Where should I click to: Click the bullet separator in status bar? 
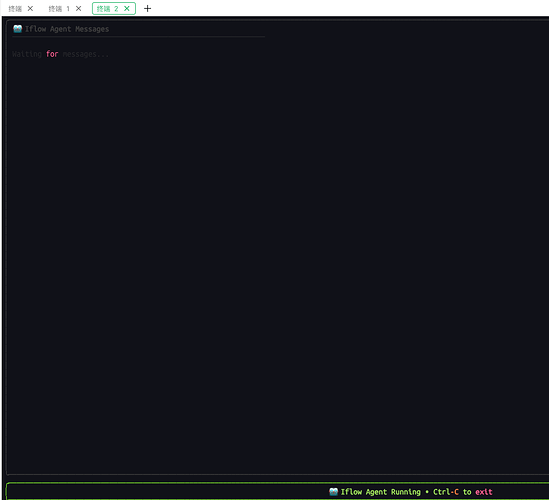427,492
